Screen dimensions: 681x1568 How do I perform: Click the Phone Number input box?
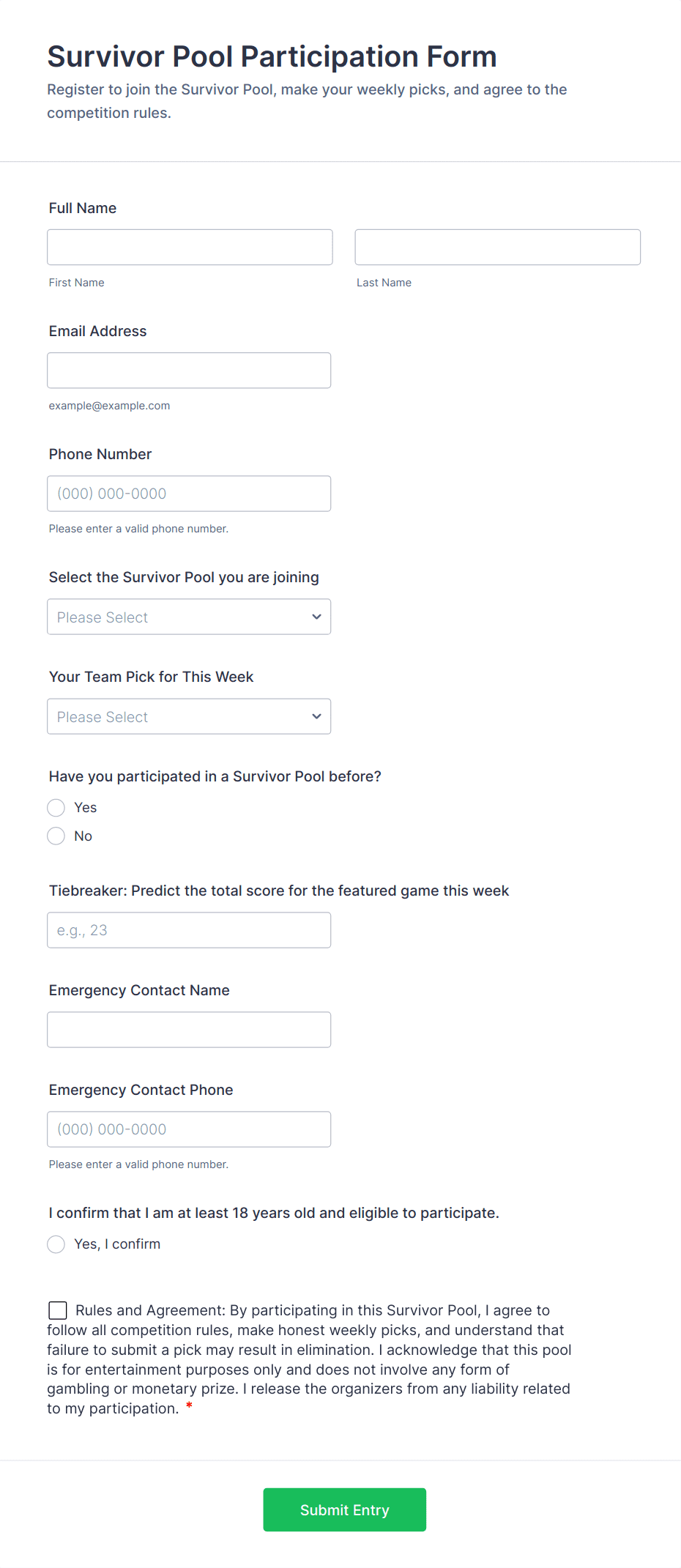pyautogui.click(x=189, y=493)
